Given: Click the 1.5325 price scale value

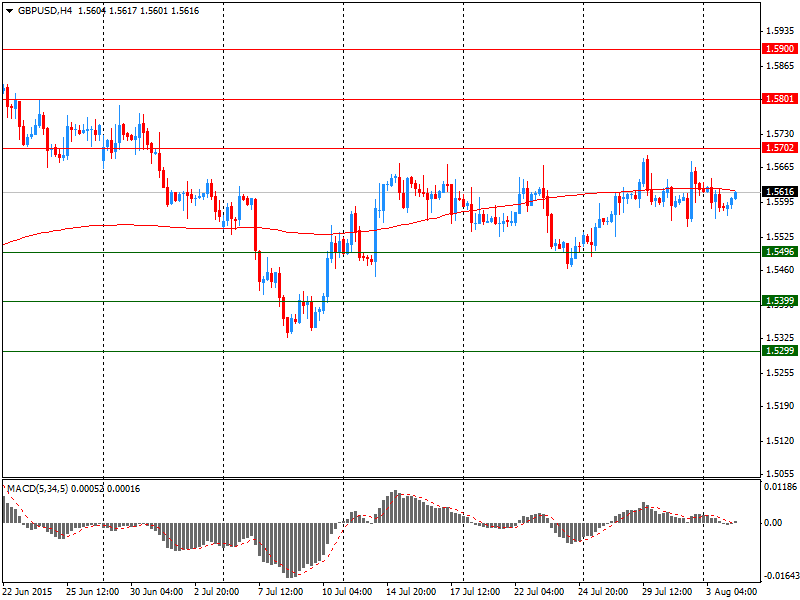Looking at the screenshot, I should [780, 338].
